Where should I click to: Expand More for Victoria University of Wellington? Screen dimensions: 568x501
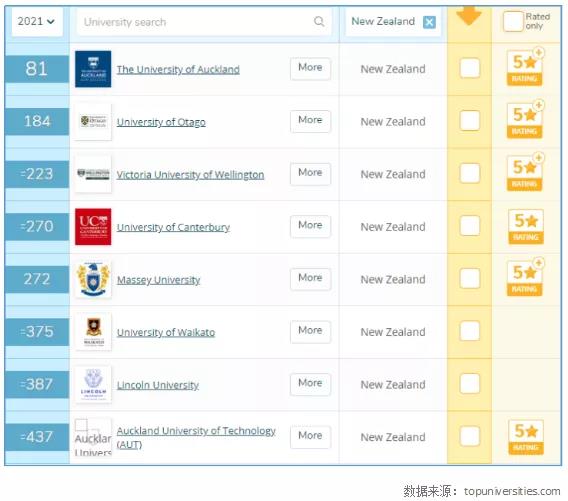[x=310, y=174]
